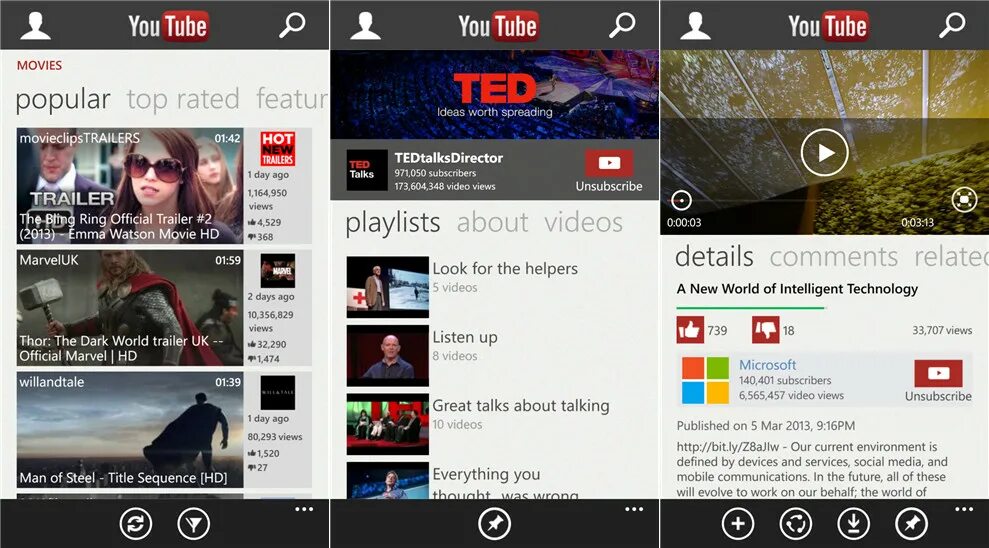This screenshot has width=989, height=548.
Task: Click the Look for the helpers thumbnail
Action: pyautogui.click(x=387, y=286)
